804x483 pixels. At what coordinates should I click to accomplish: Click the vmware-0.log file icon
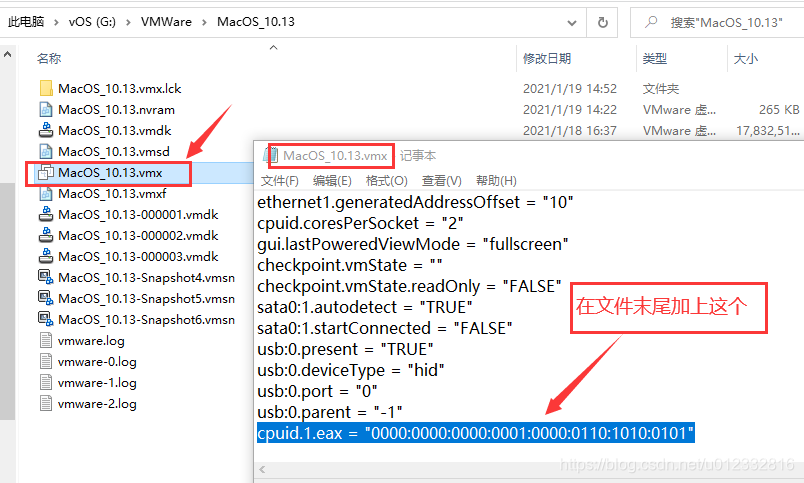pos(46,361)
